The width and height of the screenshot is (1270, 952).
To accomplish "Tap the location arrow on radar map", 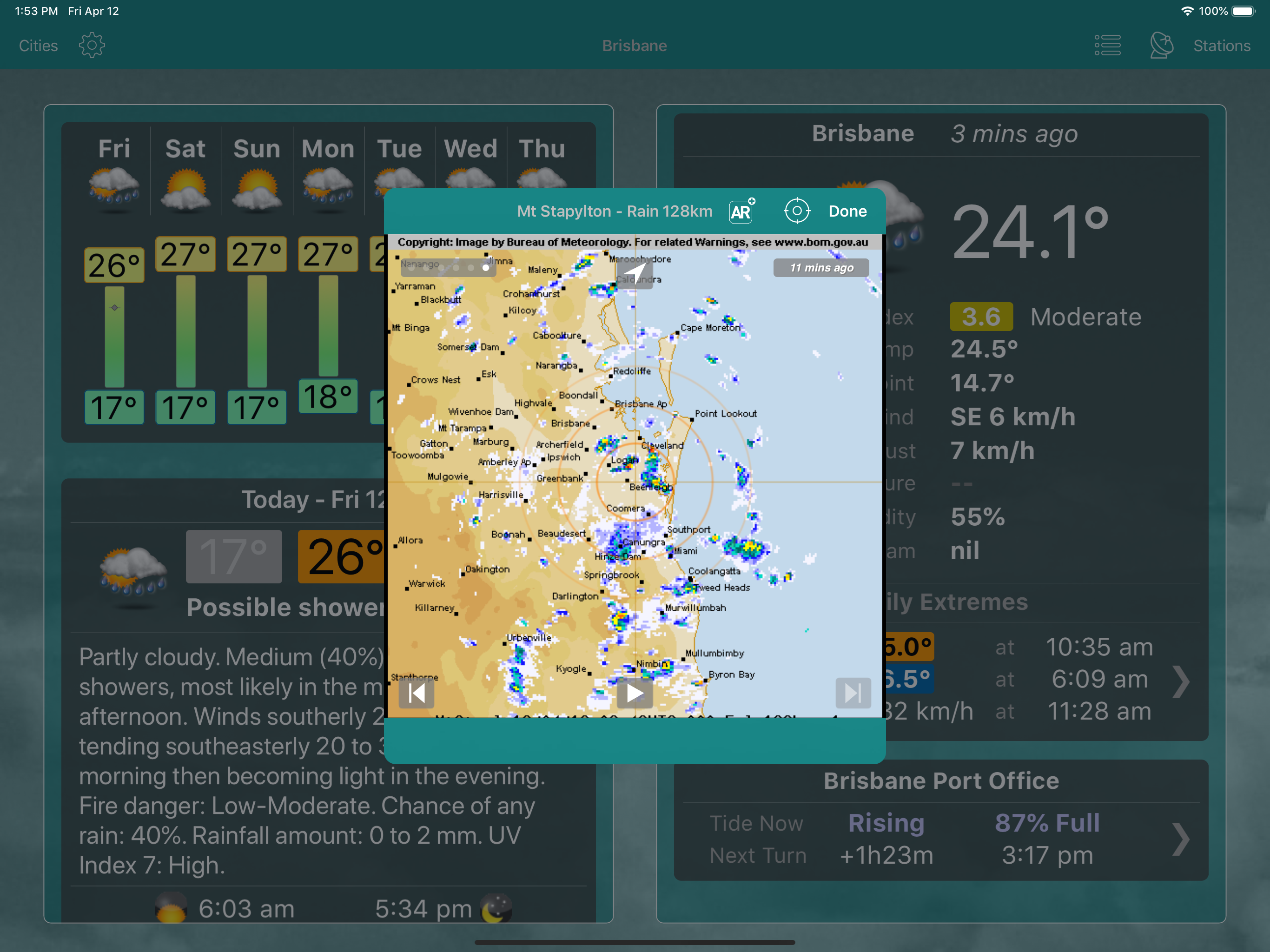I will 635,273.
